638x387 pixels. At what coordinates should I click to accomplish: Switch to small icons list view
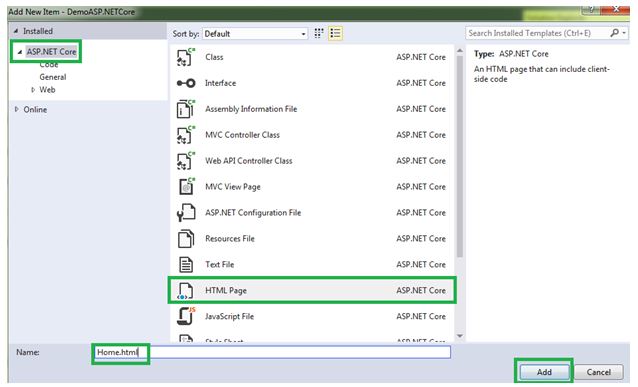335,33
